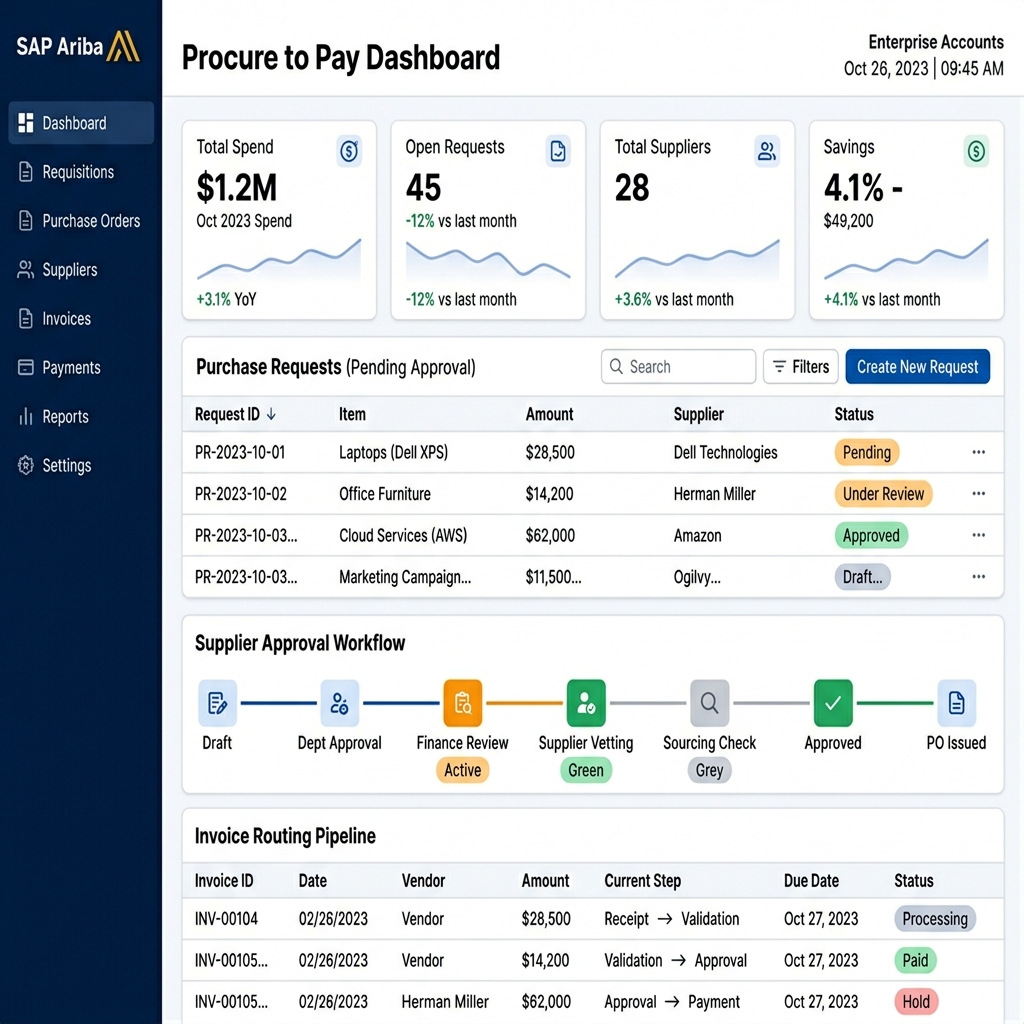Click Request ID PR-2023-10-01
Screen dimensions: 1024x1024
click(x=240, y=452)
